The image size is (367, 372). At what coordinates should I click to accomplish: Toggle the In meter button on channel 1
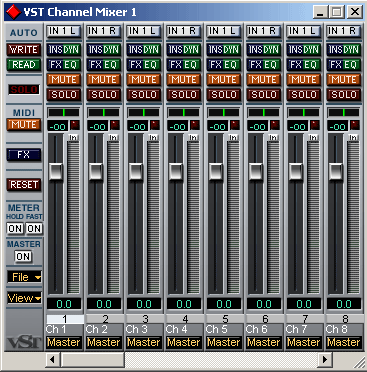[73, 137]
